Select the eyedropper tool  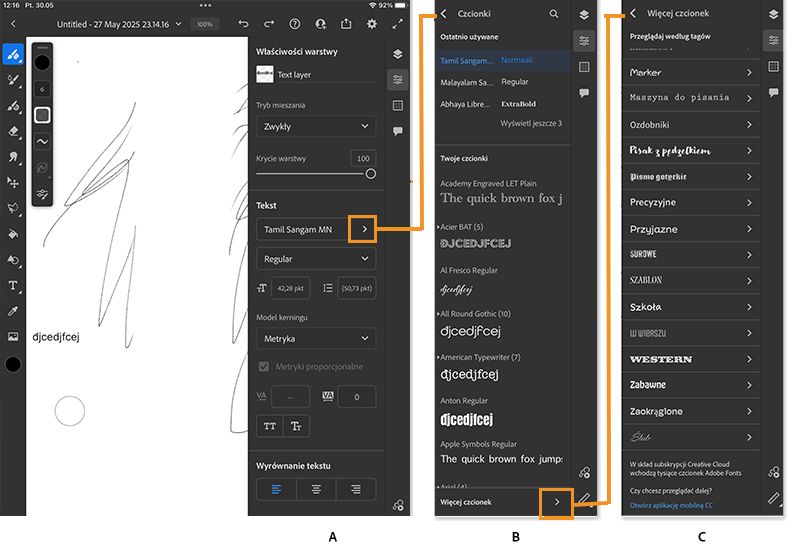(13, 311)
